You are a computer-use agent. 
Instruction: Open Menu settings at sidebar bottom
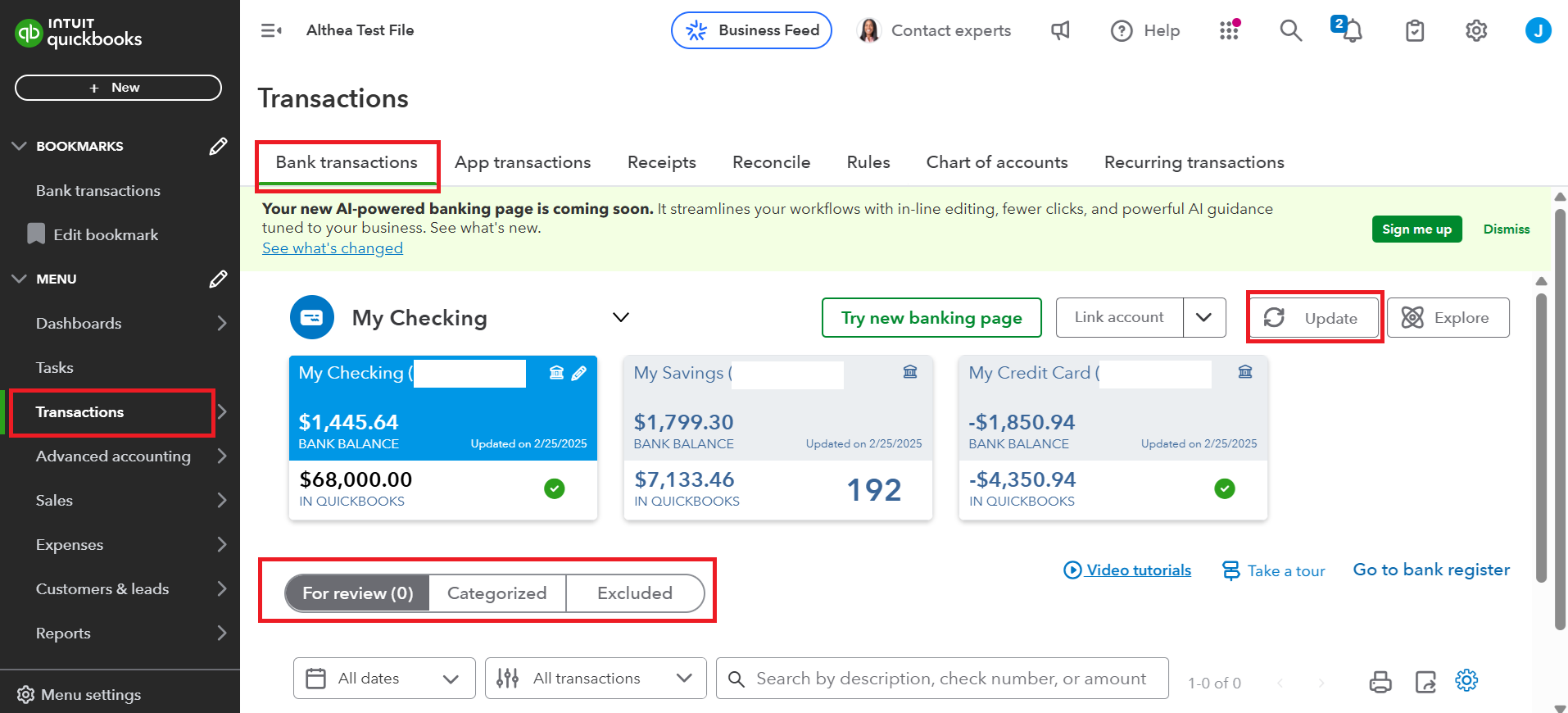(79, 694)
